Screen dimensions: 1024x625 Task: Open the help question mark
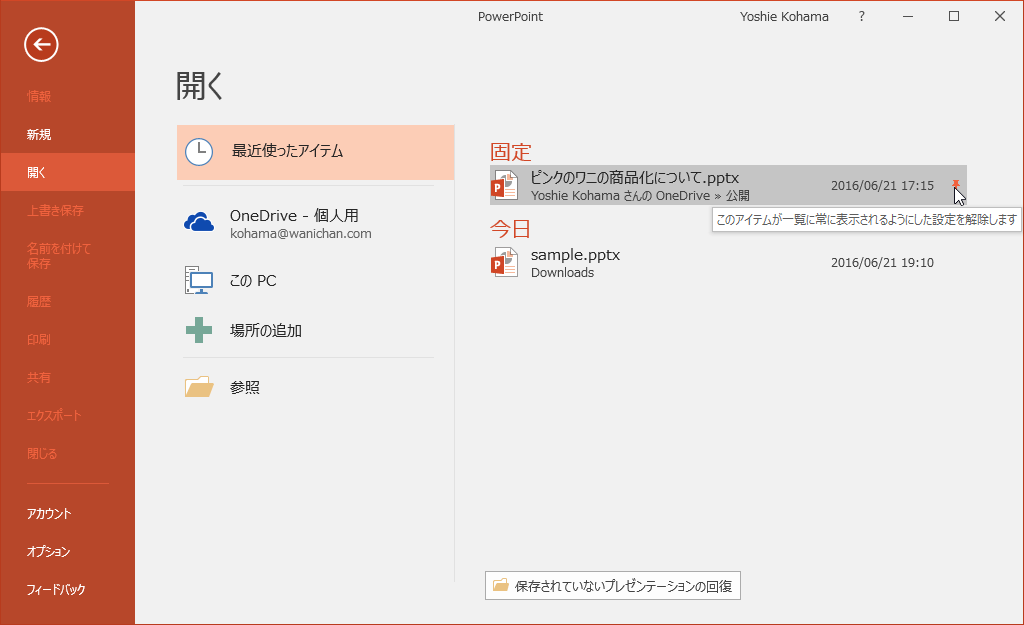861,16
